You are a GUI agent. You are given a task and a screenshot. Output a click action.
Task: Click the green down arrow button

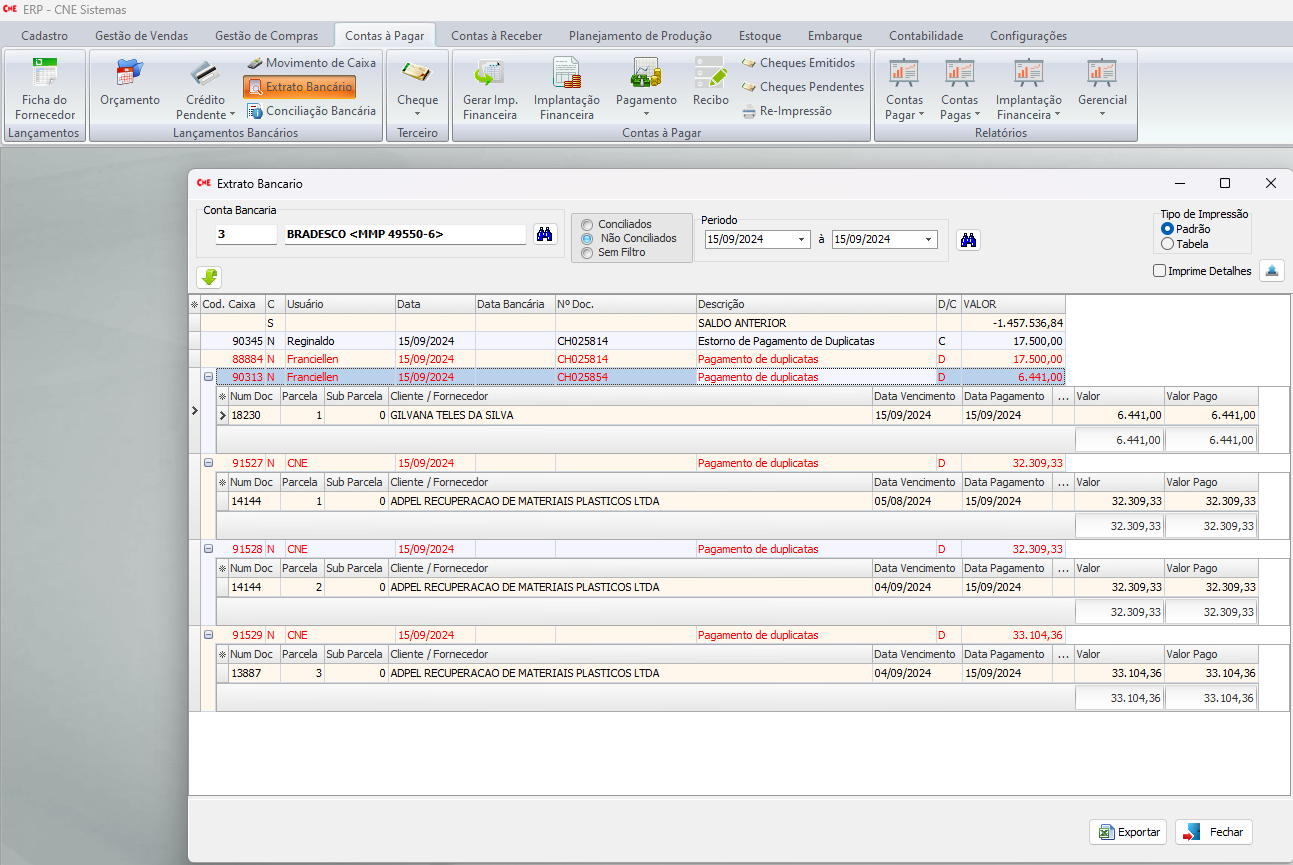[x=210, y=277]
